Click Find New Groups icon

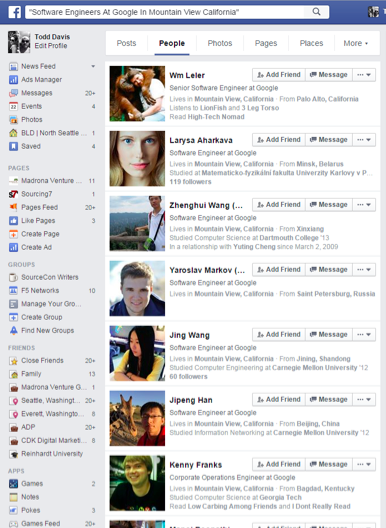(13, 331)
